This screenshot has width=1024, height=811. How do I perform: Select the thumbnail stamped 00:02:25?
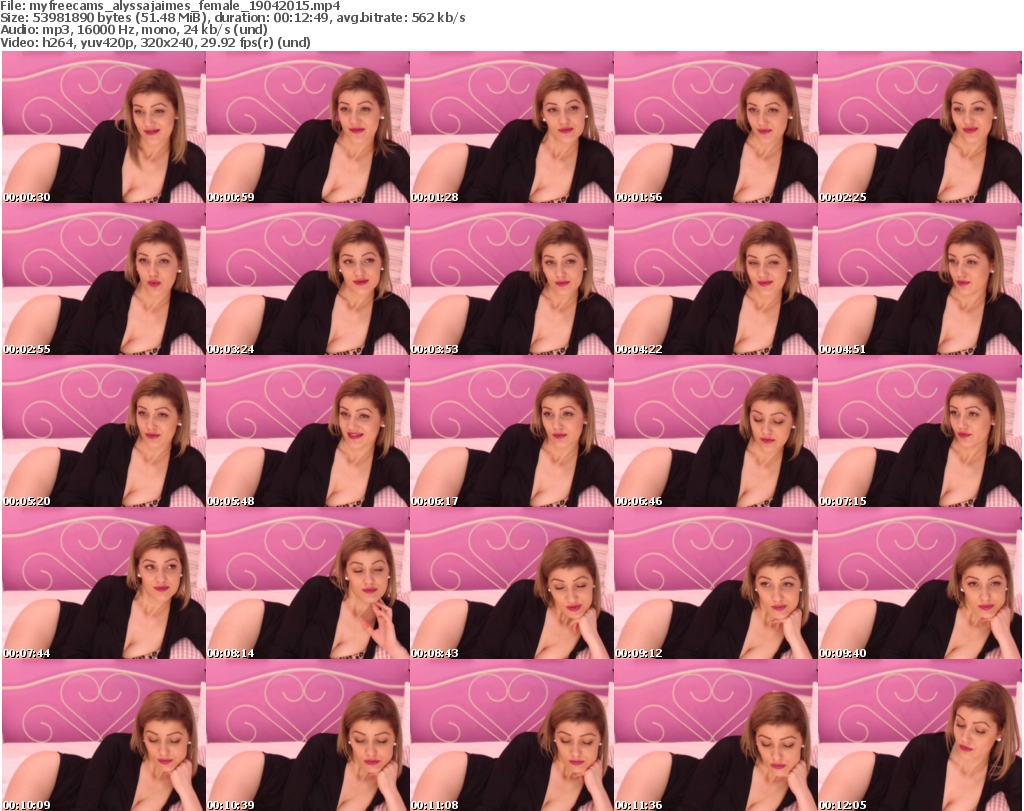point(920,127)
